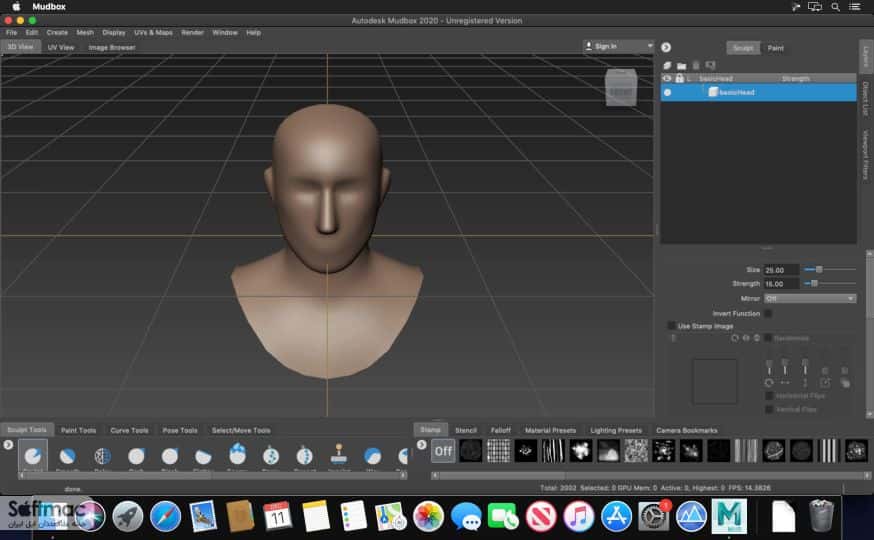
Task: Select the Repeat sculpt tool
Action: tap(304, 456)
